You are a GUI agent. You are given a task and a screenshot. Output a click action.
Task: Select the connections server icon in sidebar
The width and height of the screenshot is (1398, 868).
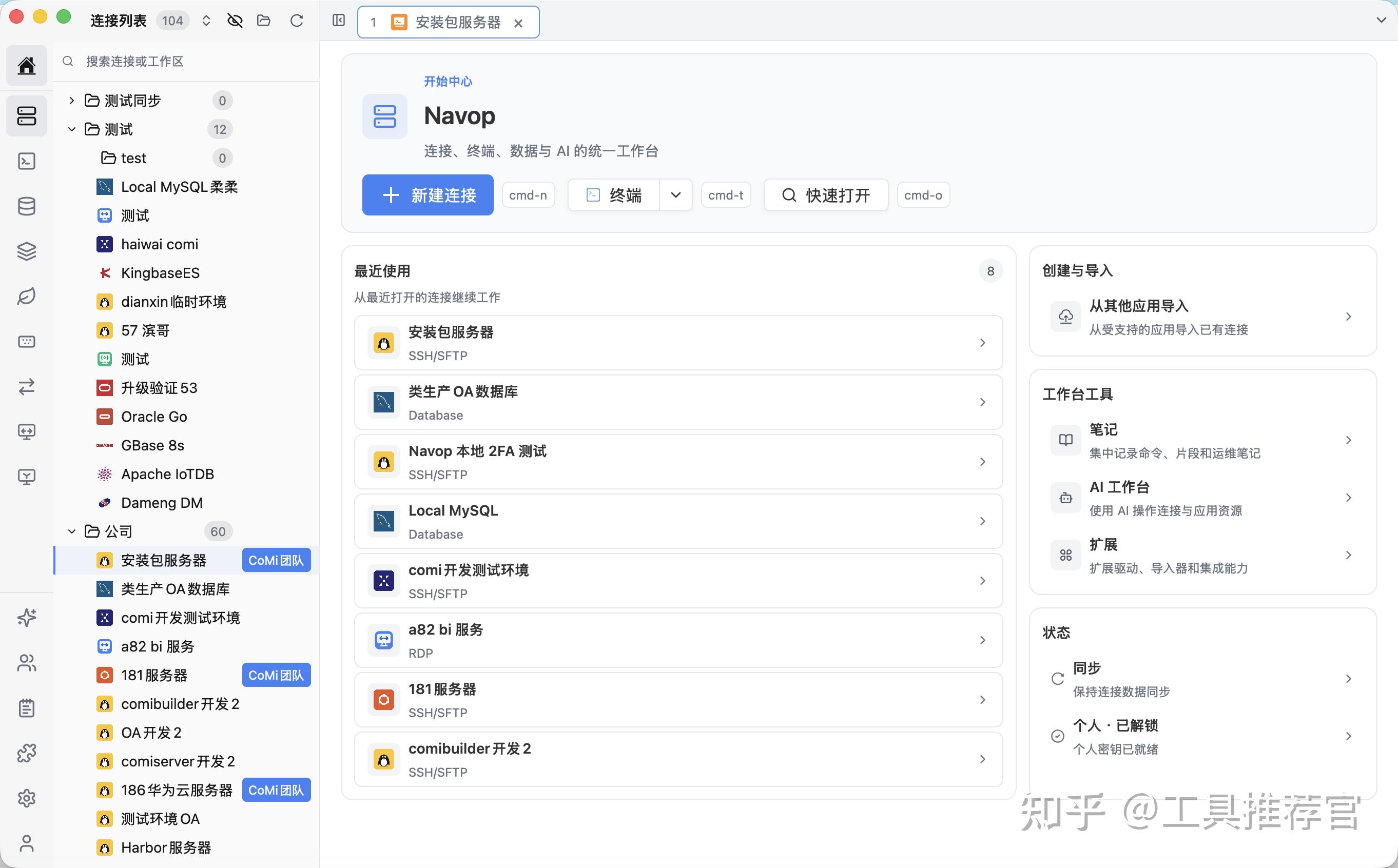point(26,116)
